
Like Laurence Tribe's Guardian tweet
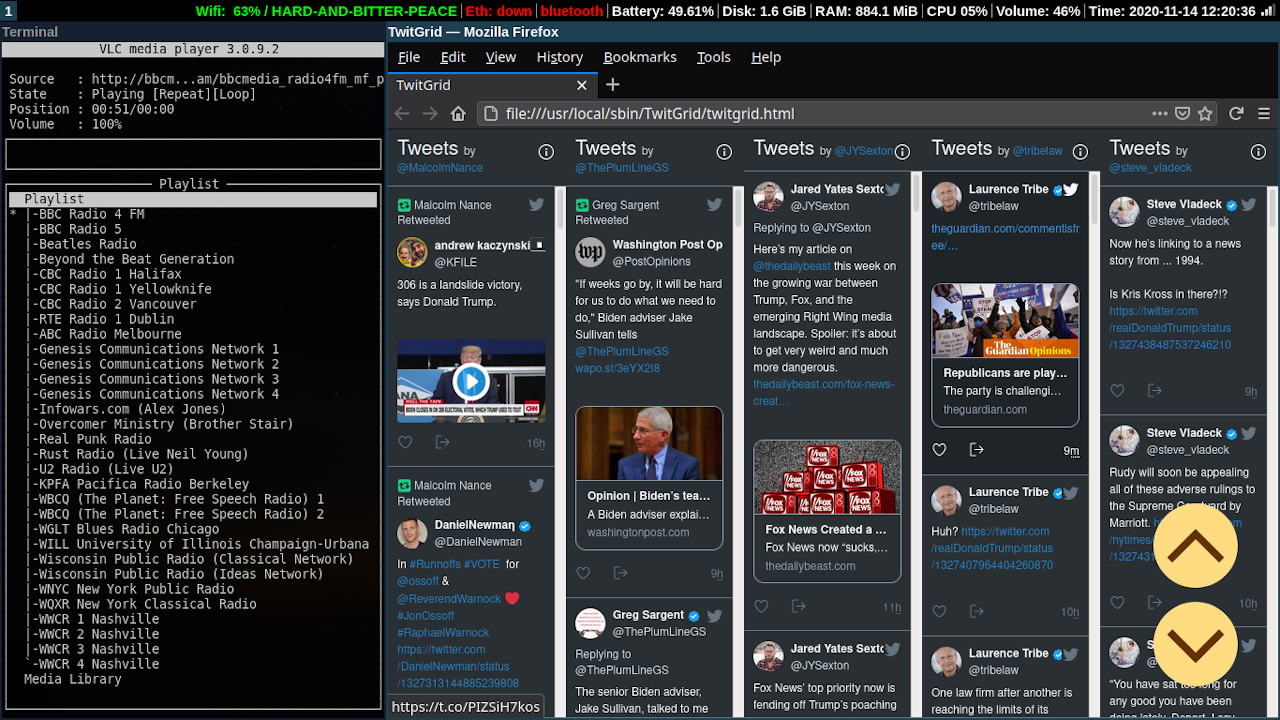(x=939, y=450)
